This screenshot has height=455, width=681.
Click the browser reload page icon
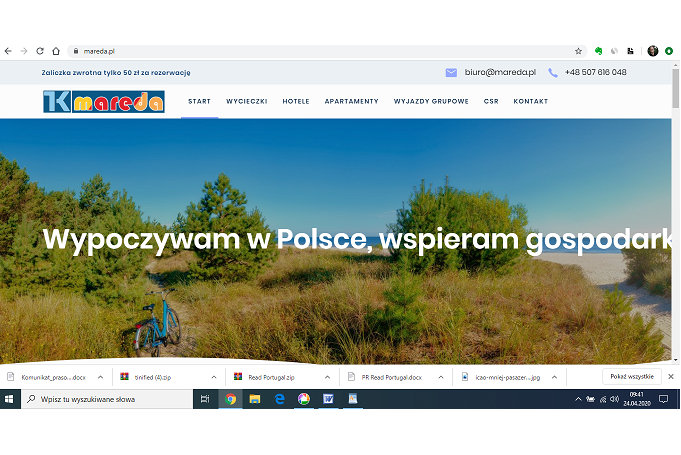pyautogui.click(x=40, y=51)
